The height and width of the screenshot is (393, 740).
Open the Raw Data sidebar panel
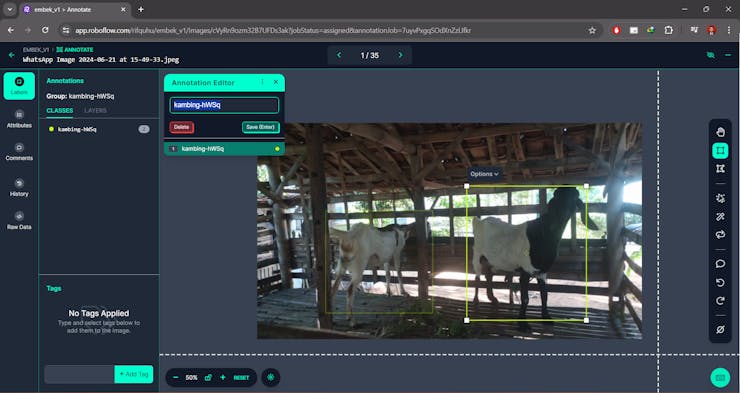point(19,220)
